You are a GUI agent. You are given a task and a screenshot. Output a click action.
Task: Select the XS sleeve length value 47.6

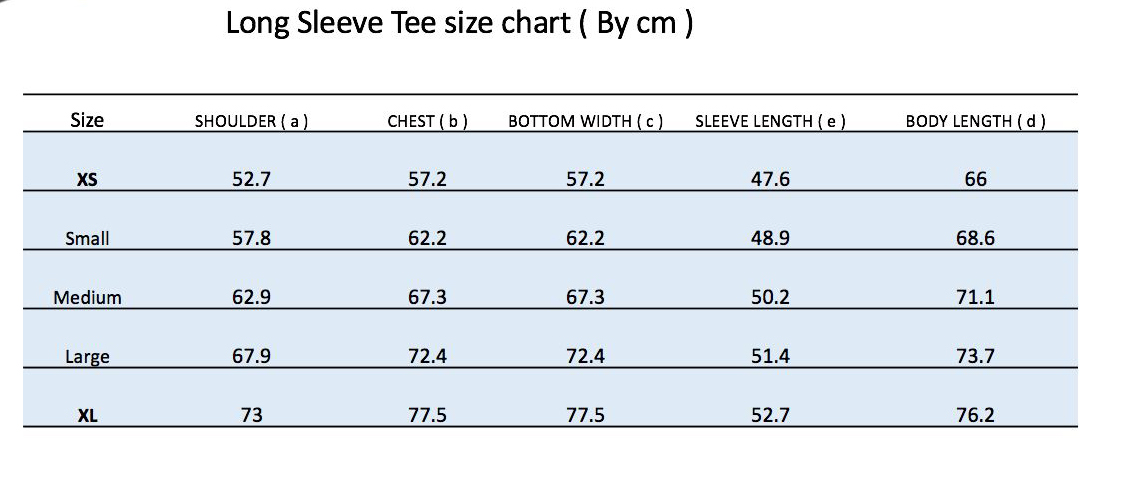click(x=770, y=179)
